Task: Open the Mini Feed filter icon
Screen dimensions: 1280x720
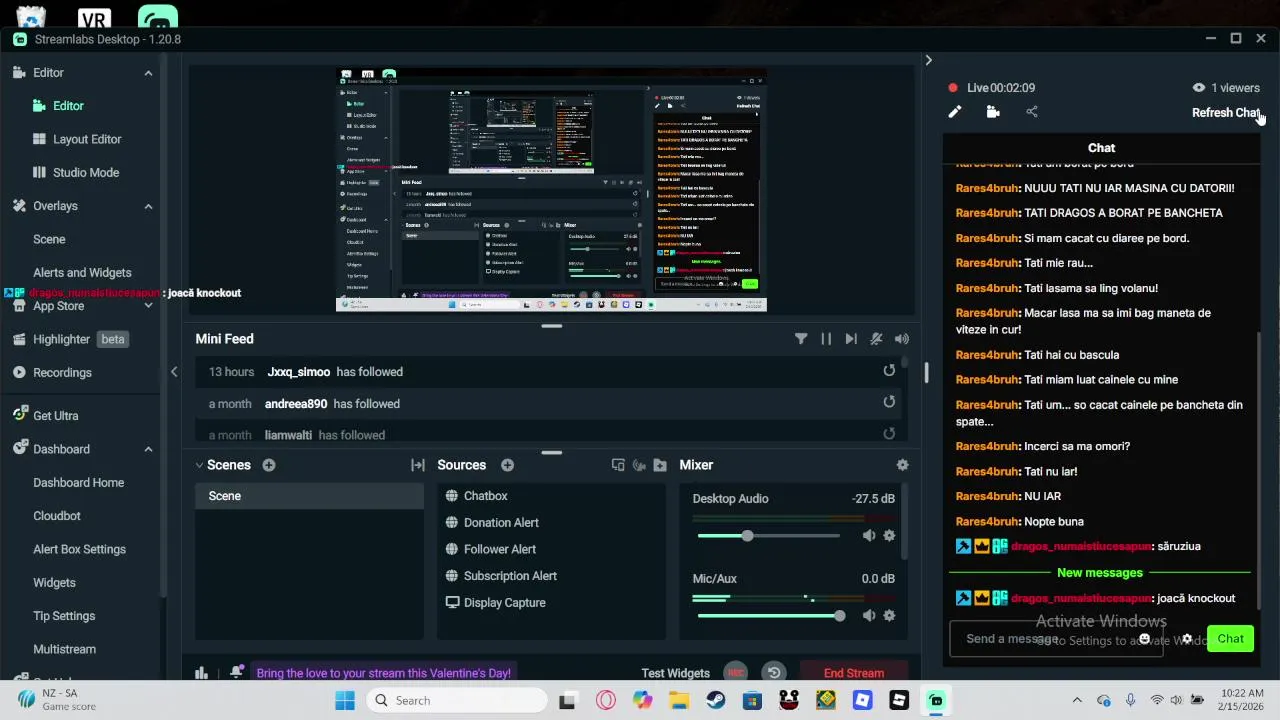Action: click(x=801, y=339)
